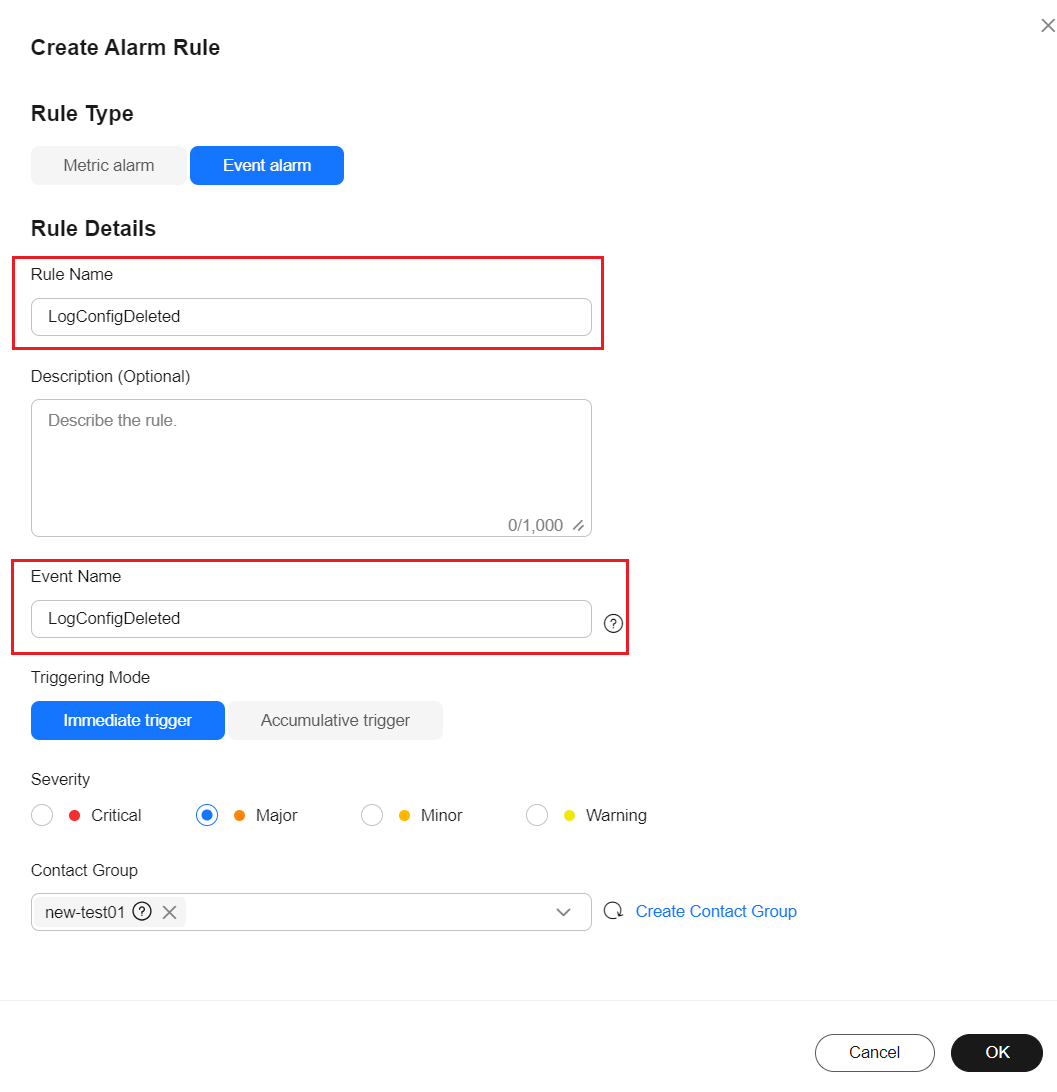Select Critical severity radio button

[x=42, y=815]
